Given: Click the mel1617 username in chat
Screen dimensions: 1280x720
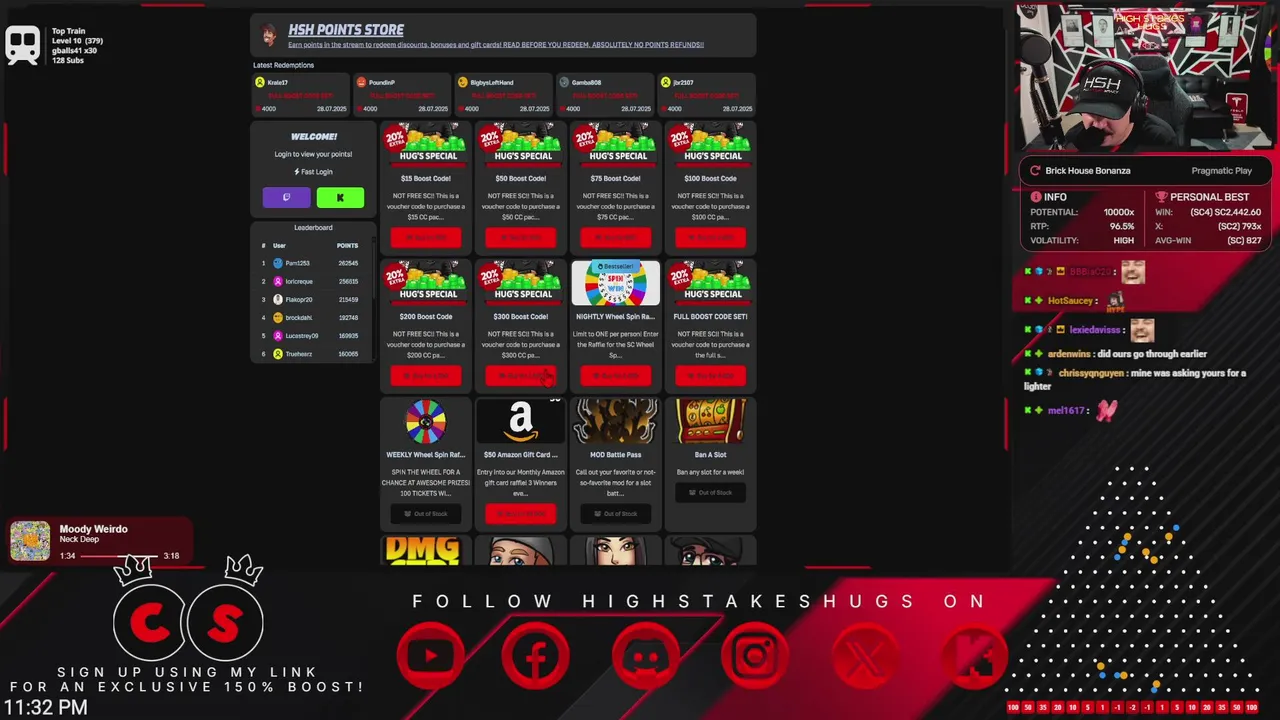Looking at the screenshot, I should tap(1066, 410).
